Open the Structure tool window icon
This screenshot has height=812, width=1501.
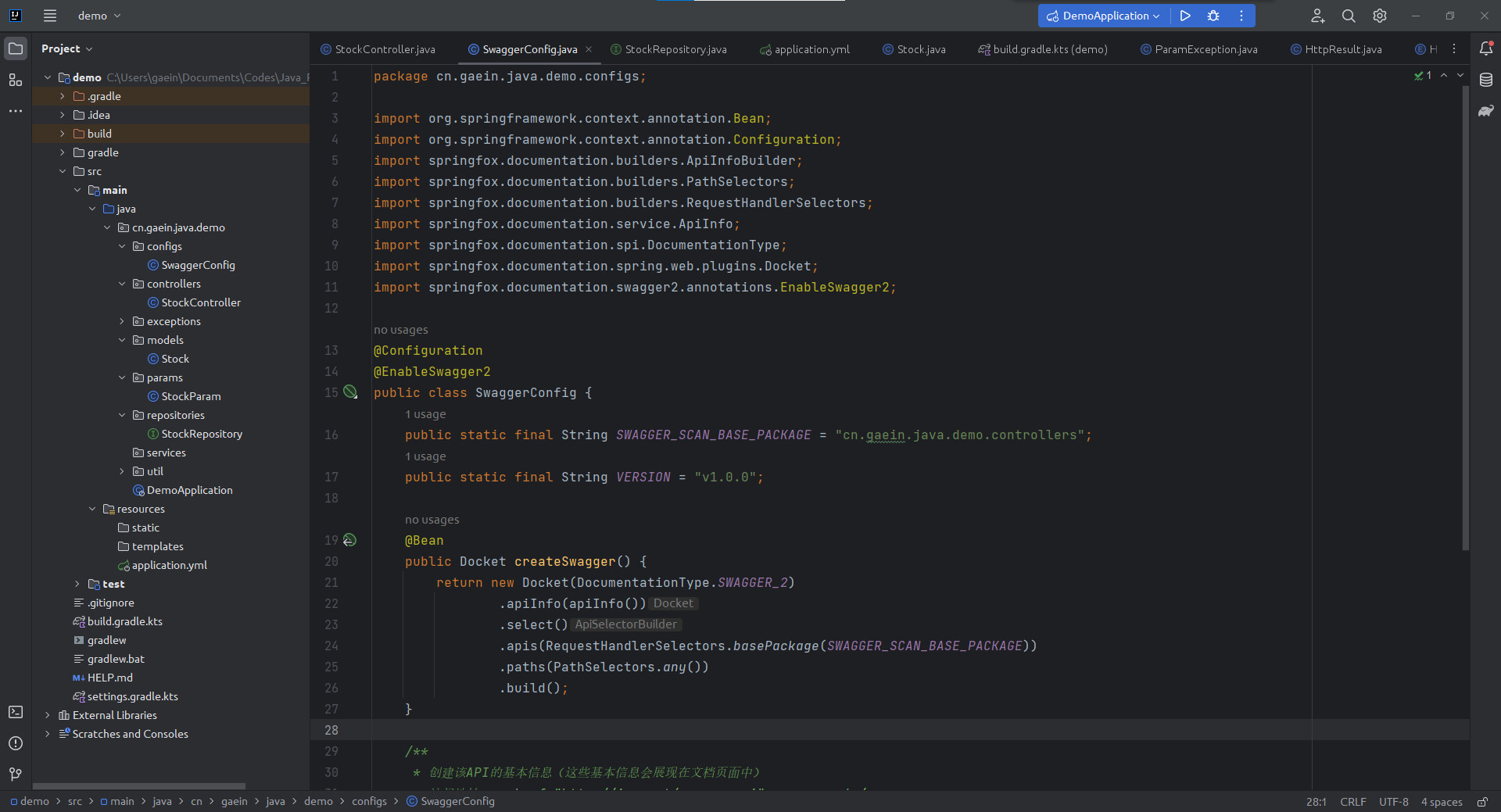click(16, 80)
